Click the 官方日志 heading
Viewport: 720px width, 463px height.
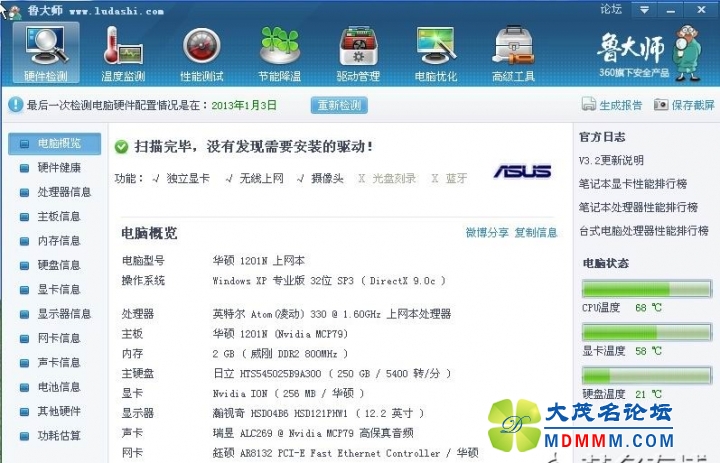click(x=602, y=137)
